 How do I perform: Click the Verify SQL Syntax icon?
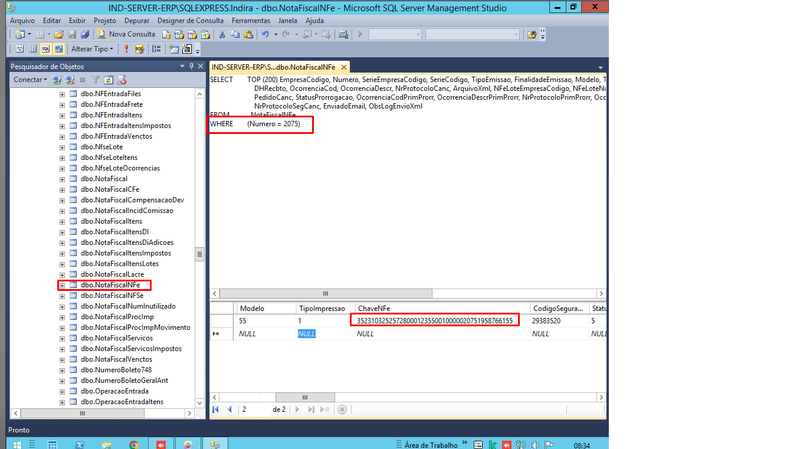(x=139, y=49)
